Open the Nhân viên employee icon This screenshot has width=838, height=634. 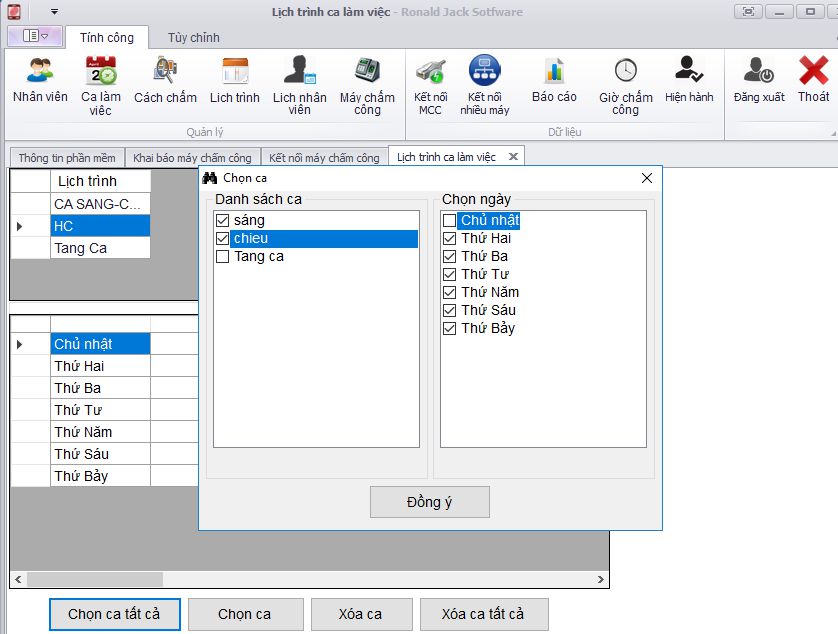(40, 72)
